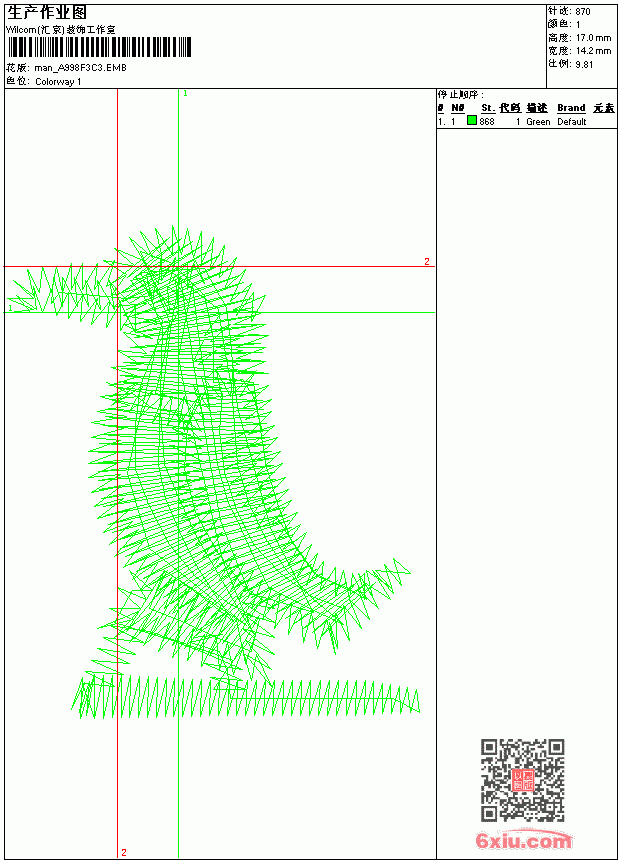
Task: Click the stitch count value 870
Action: (583, 12)
